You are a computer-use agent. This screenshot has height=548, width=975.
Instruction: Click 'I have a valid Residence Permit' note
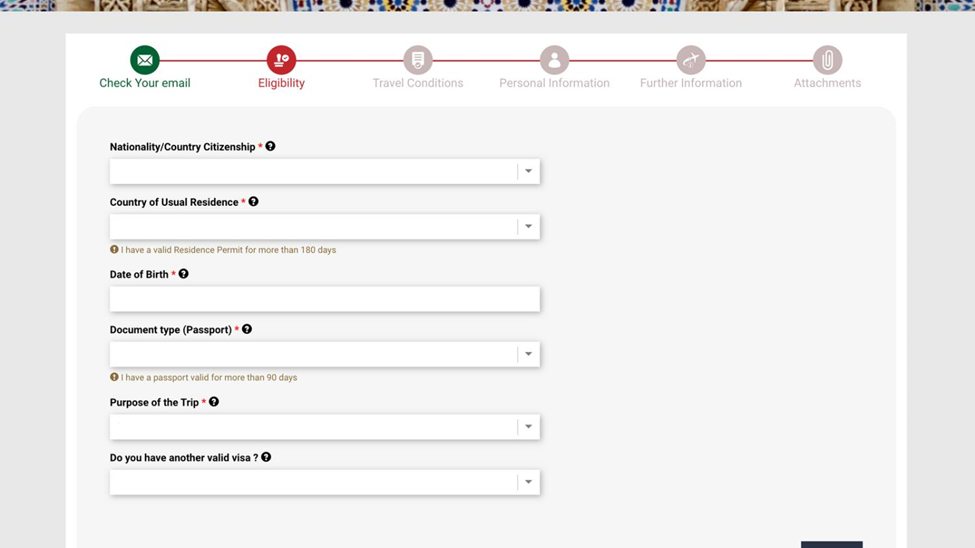228,250
